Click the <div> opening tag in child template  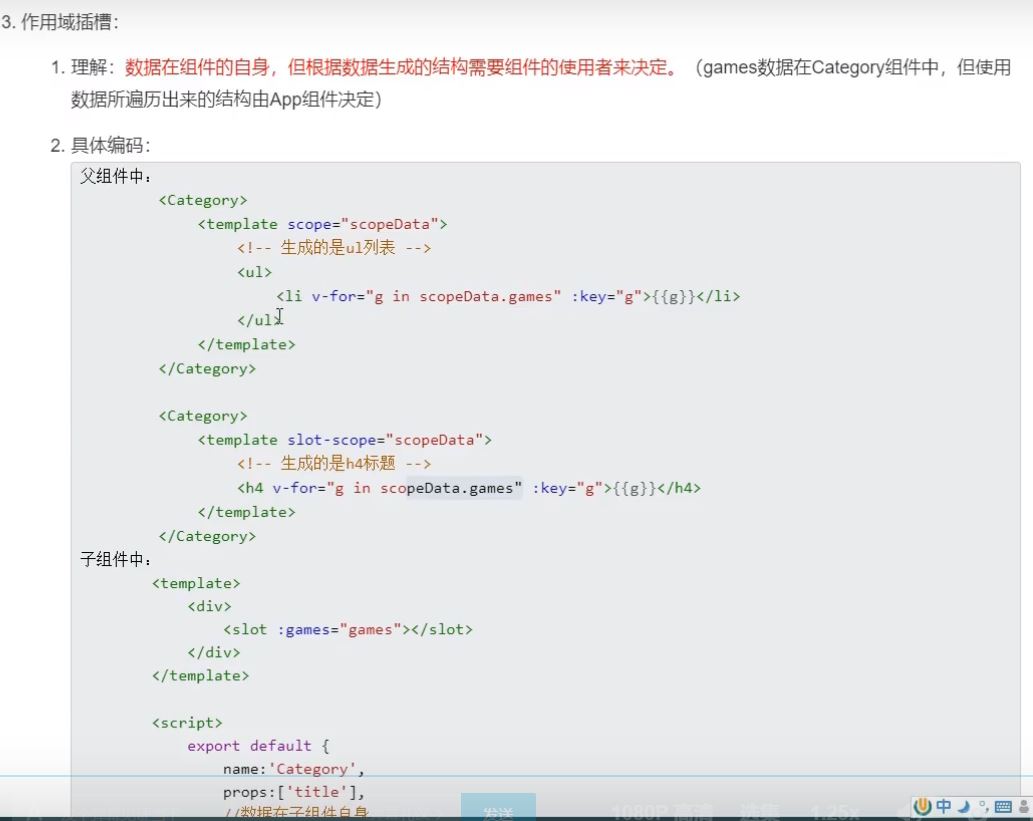tap(209, 606)
